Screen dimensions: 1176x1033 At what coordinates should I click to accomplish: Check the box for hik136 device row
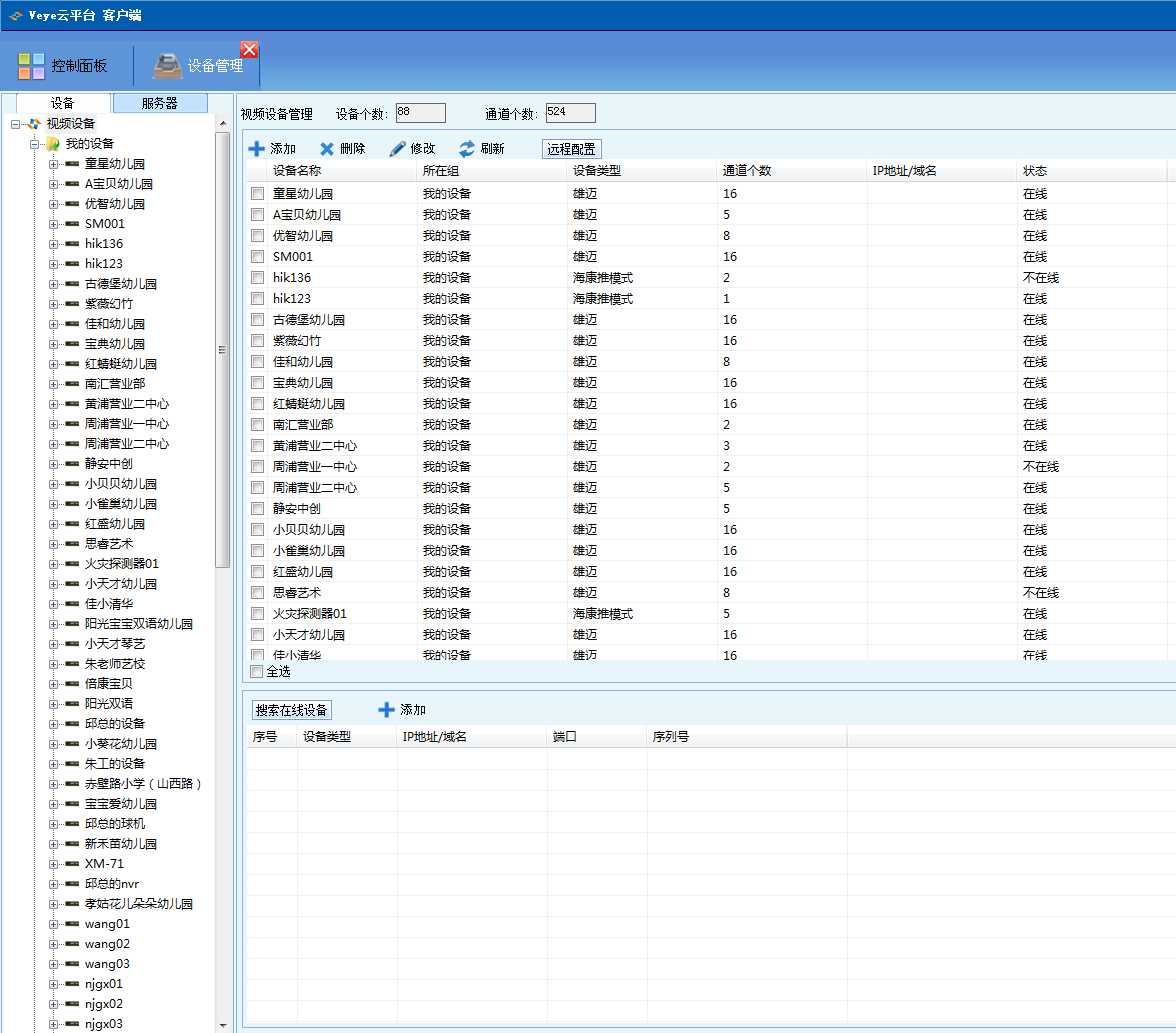pos(257,278)
